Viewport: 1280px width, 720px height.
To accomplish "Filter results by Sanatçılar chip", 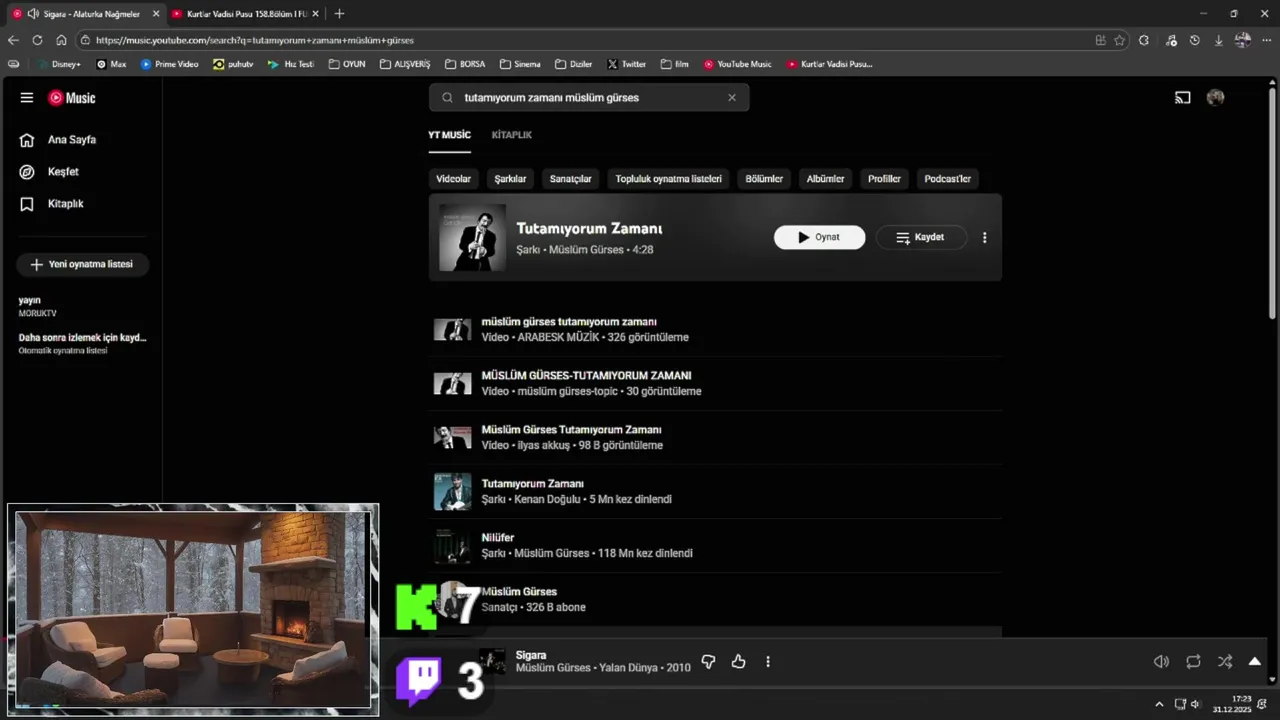I will tap(570, 179).
